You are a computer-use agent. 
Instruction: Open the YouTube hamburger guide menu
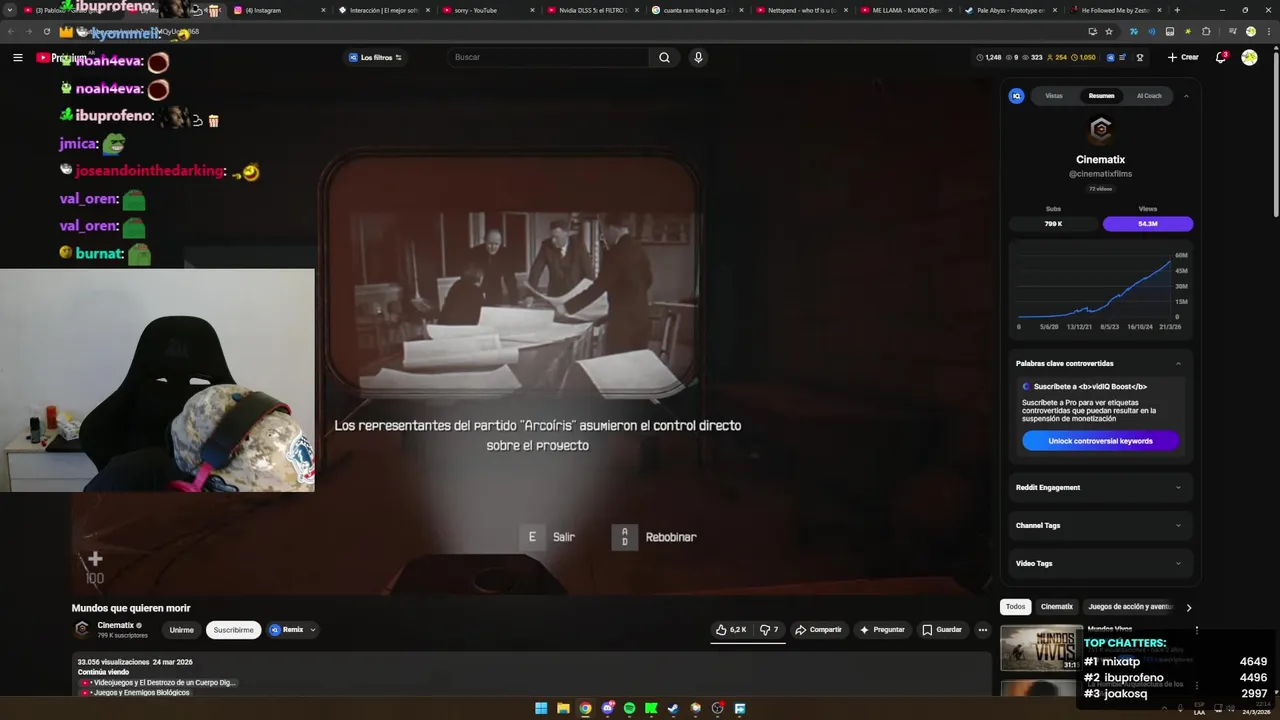[17, 58]
